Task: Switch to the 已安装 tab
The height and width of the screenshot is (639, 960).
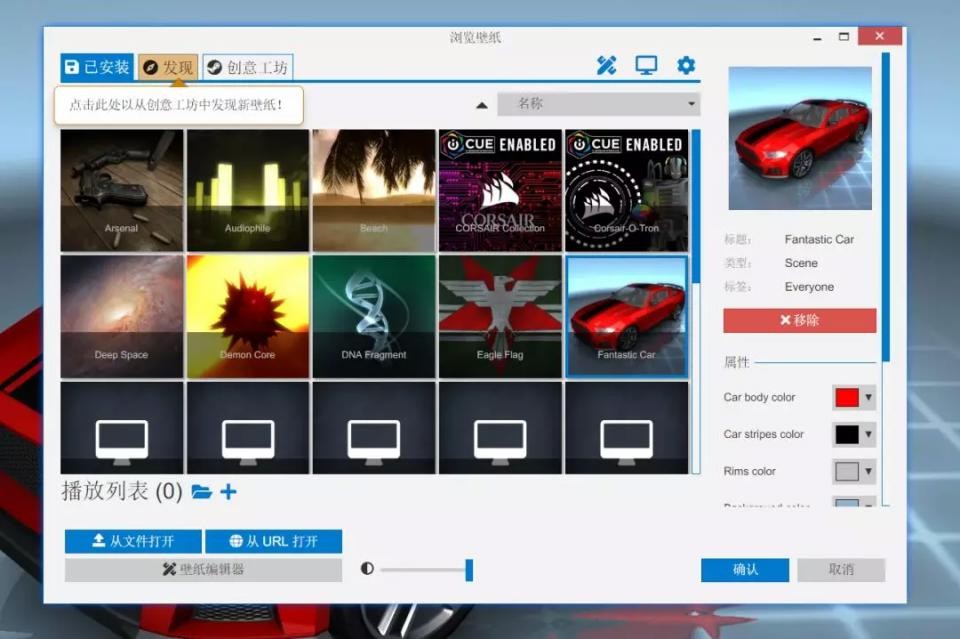Action: click(x=97, y=67)
